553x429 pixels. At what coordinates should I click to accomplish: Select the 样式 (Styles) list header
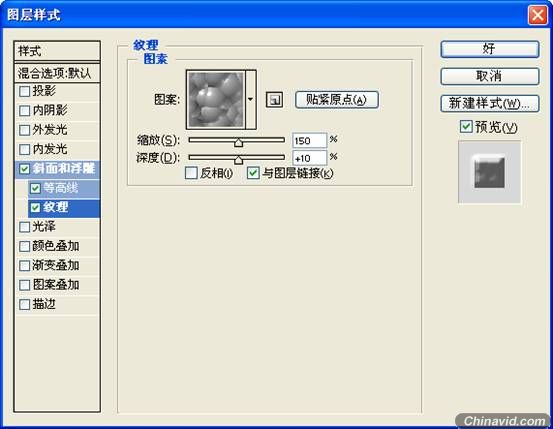coord(57,51)
